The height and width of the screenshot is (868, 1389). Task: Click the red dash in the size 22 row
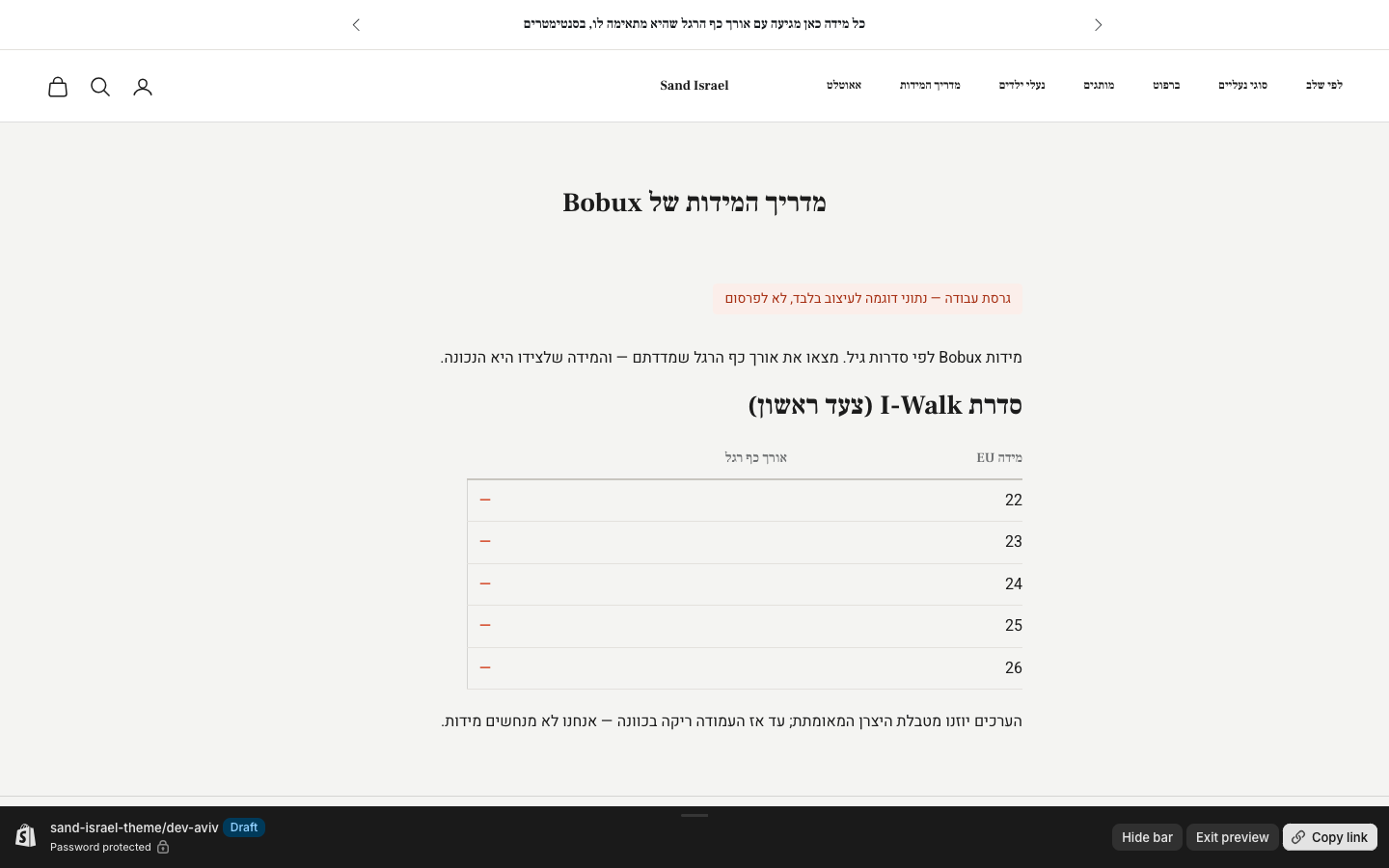click(x=485, y=500)
